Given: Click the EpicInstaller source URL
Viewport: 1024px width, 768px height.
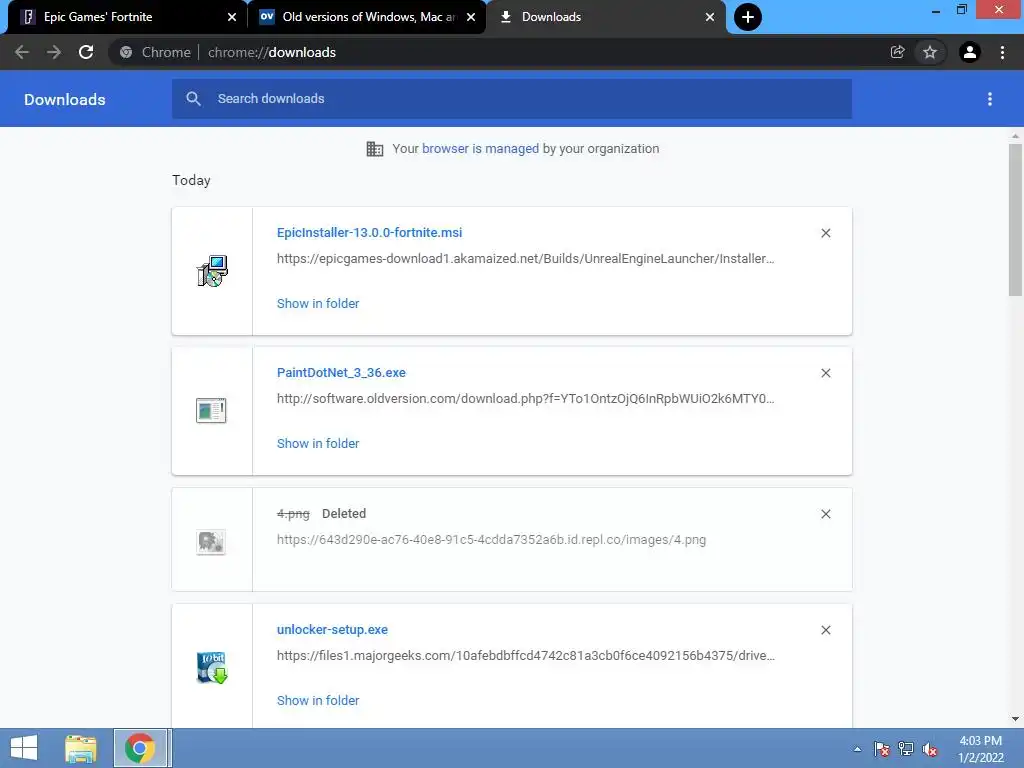Looking at the screenshot, I should 526,259.
